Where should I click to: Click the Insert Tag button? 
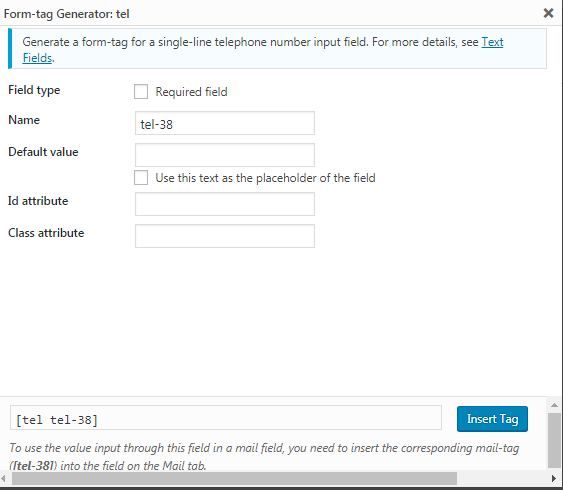492,419
